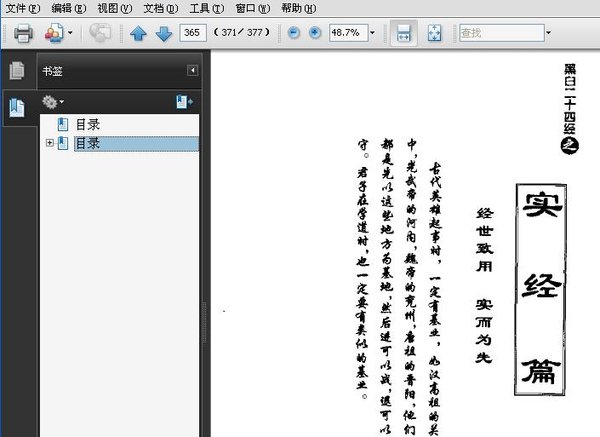
Task: Click the zoom percentage field 48.7%
Action: coord(349,33)
